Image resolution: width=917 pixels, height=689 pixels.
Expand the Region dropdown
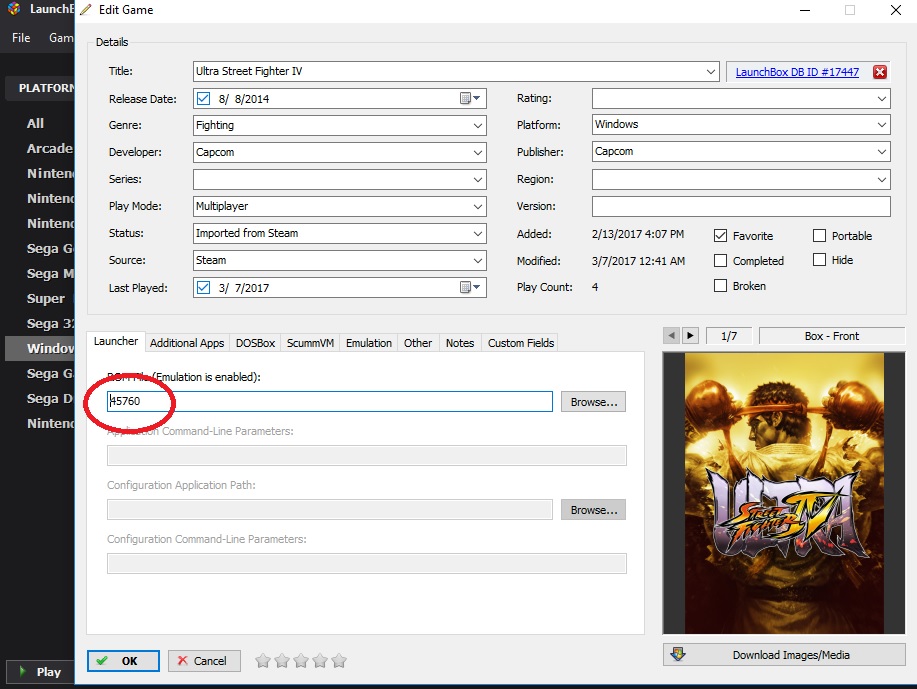point(882,179)
